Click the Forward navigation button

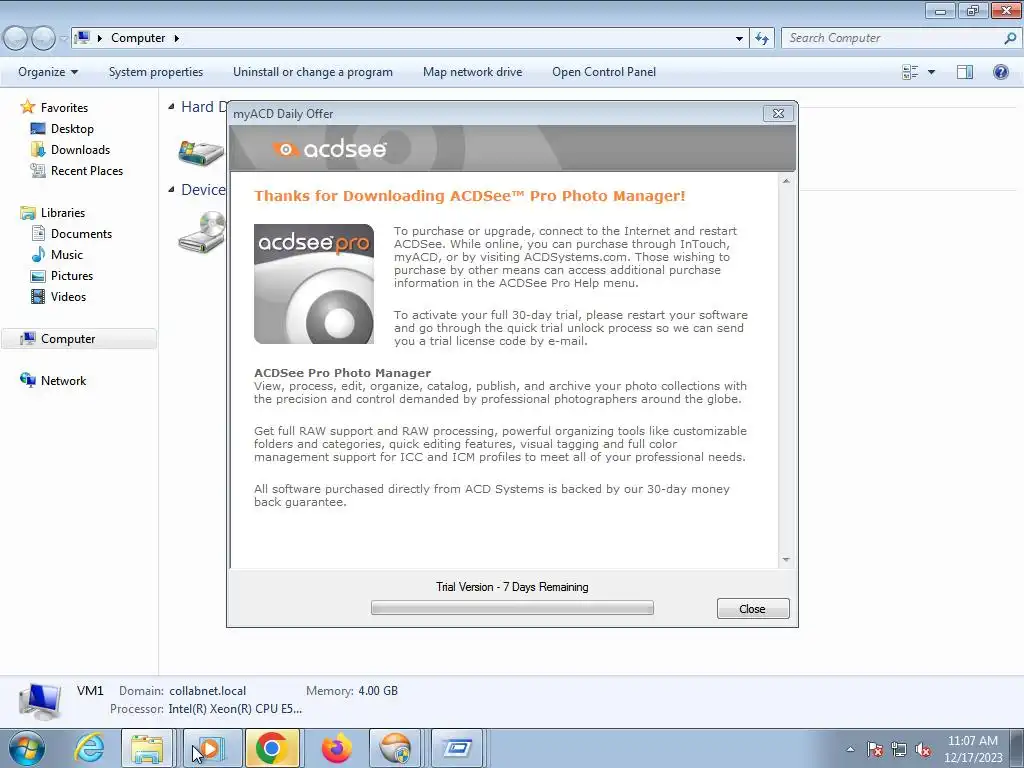click(43, 38)
